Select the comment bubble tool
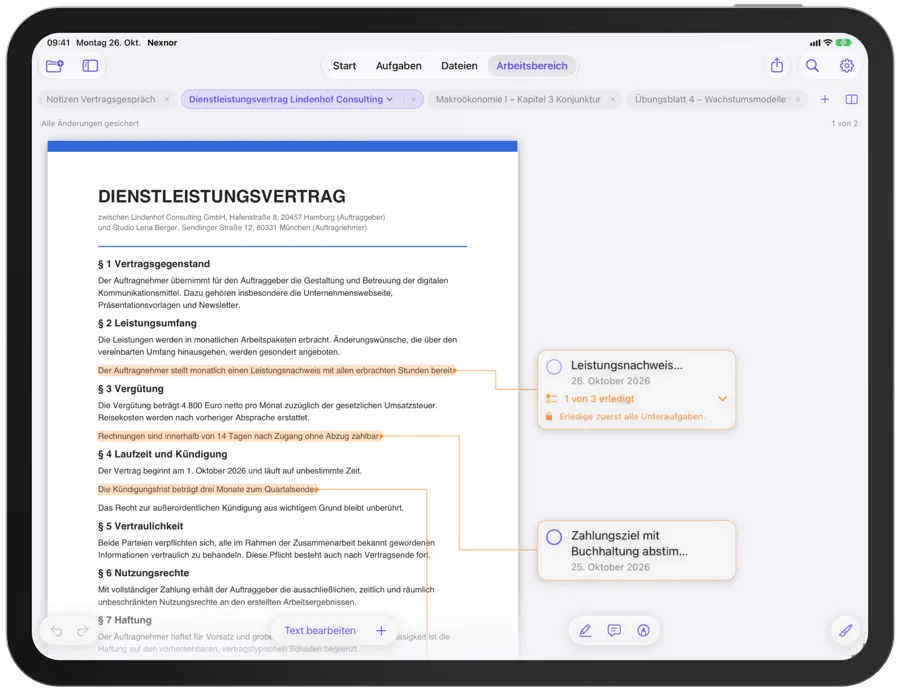900x691 pixels. click(x=614, y=631)
